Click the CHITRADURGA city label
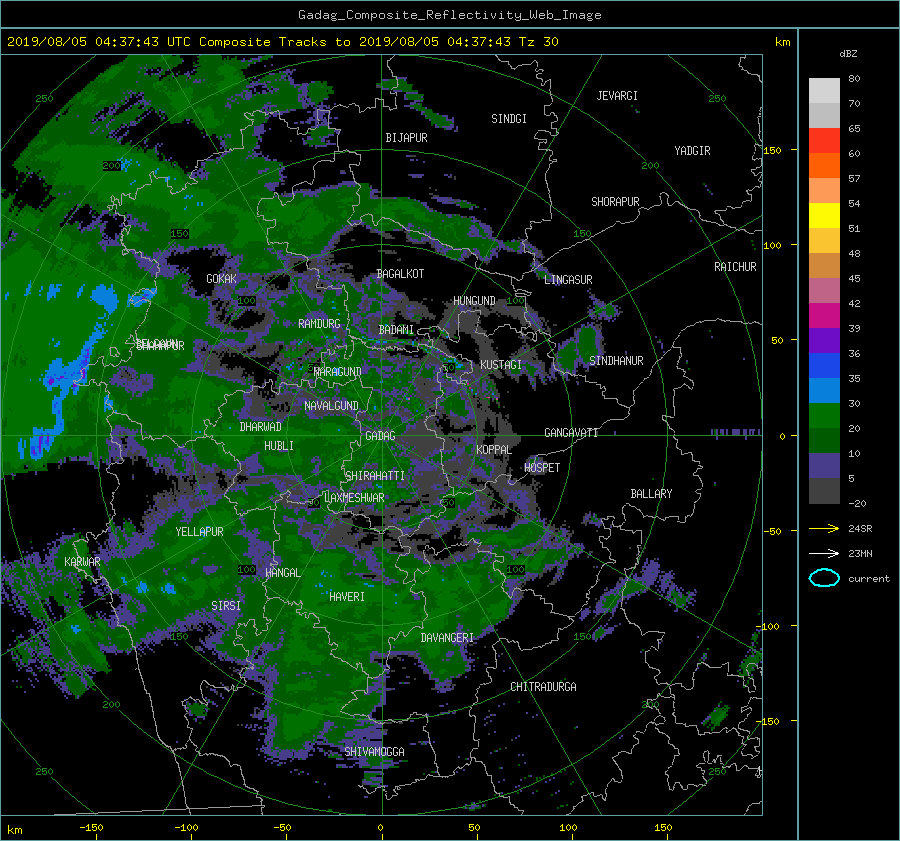The image size is (900, 841). click(544, 687)
